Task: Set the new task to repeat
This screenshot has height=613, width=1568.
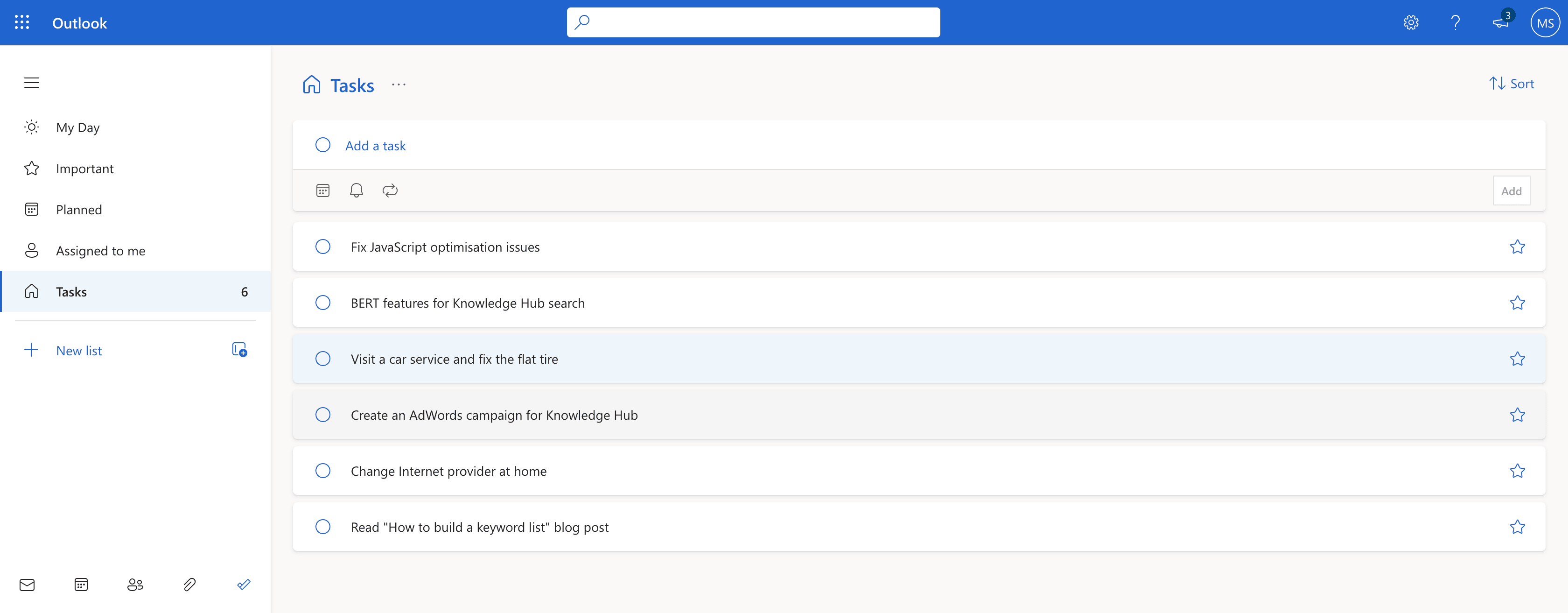Action: 390,190
